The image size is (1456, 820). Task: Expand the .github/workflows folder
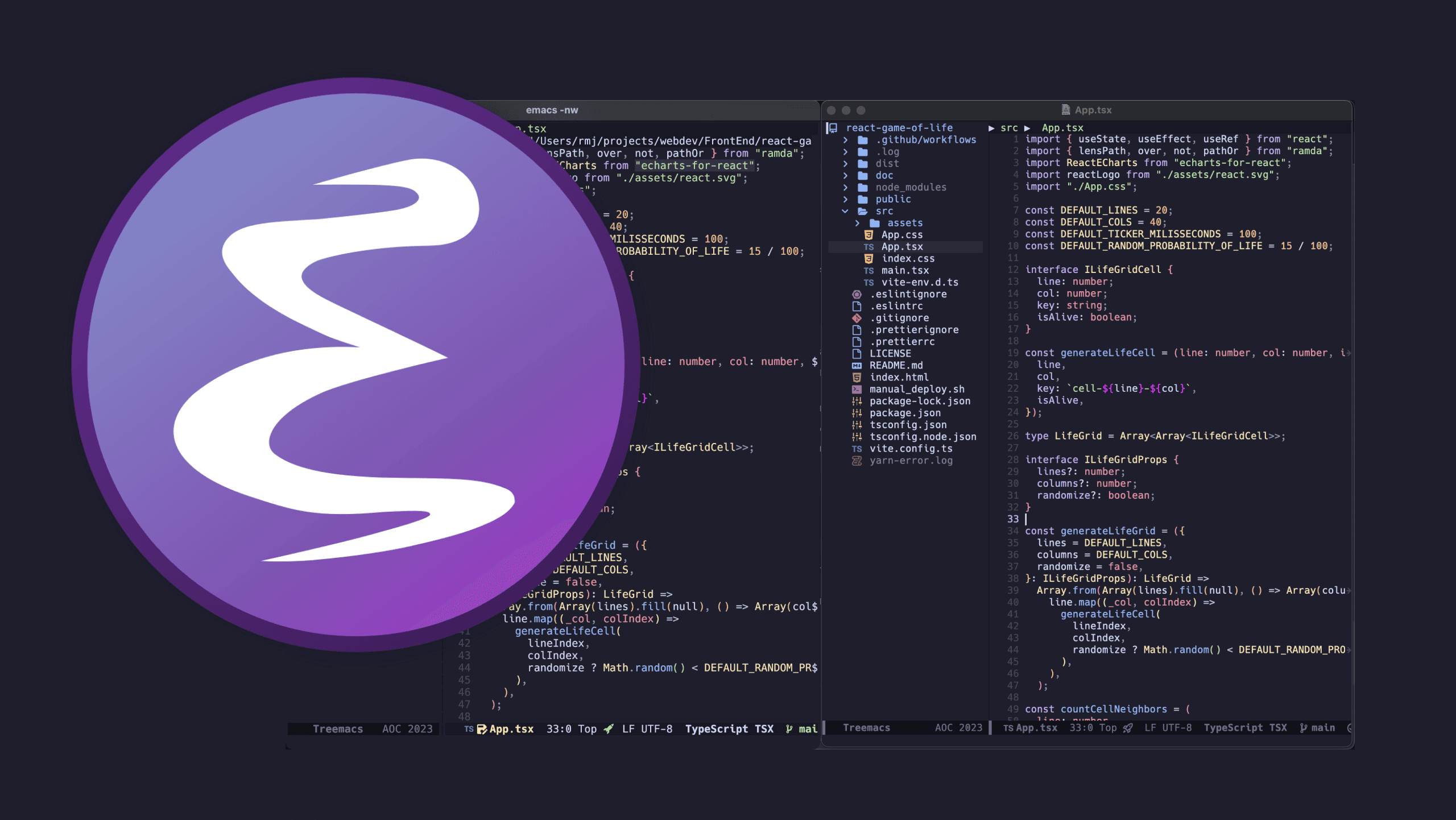[x=845, y=140]
